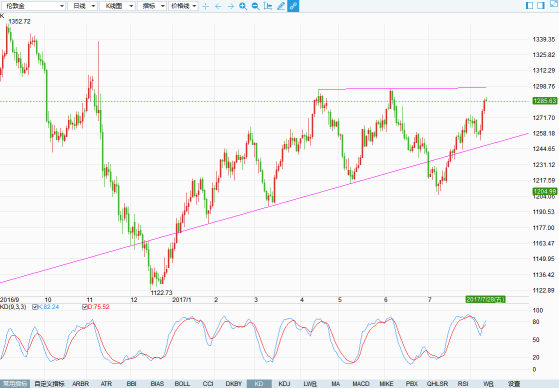Select the BOLL indicator tab
The height and width of the screenshot is (388, 559).
(x=183, y=384)
